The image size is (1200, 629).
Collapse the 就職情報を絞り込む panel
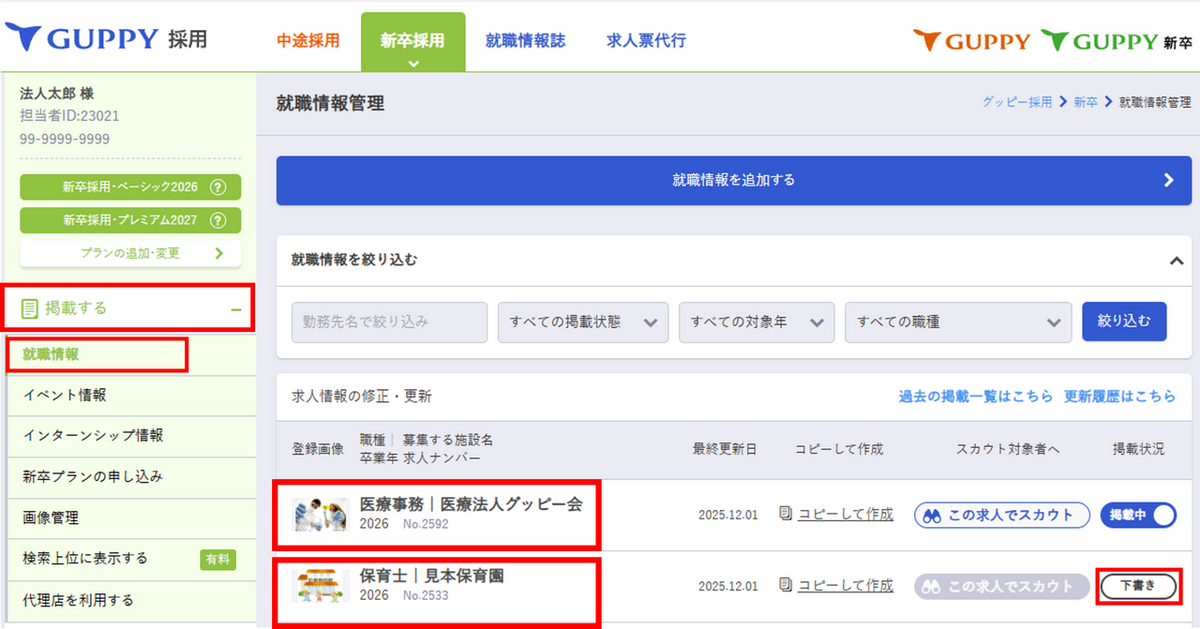pyautogui.click(x=1175, y=260)
